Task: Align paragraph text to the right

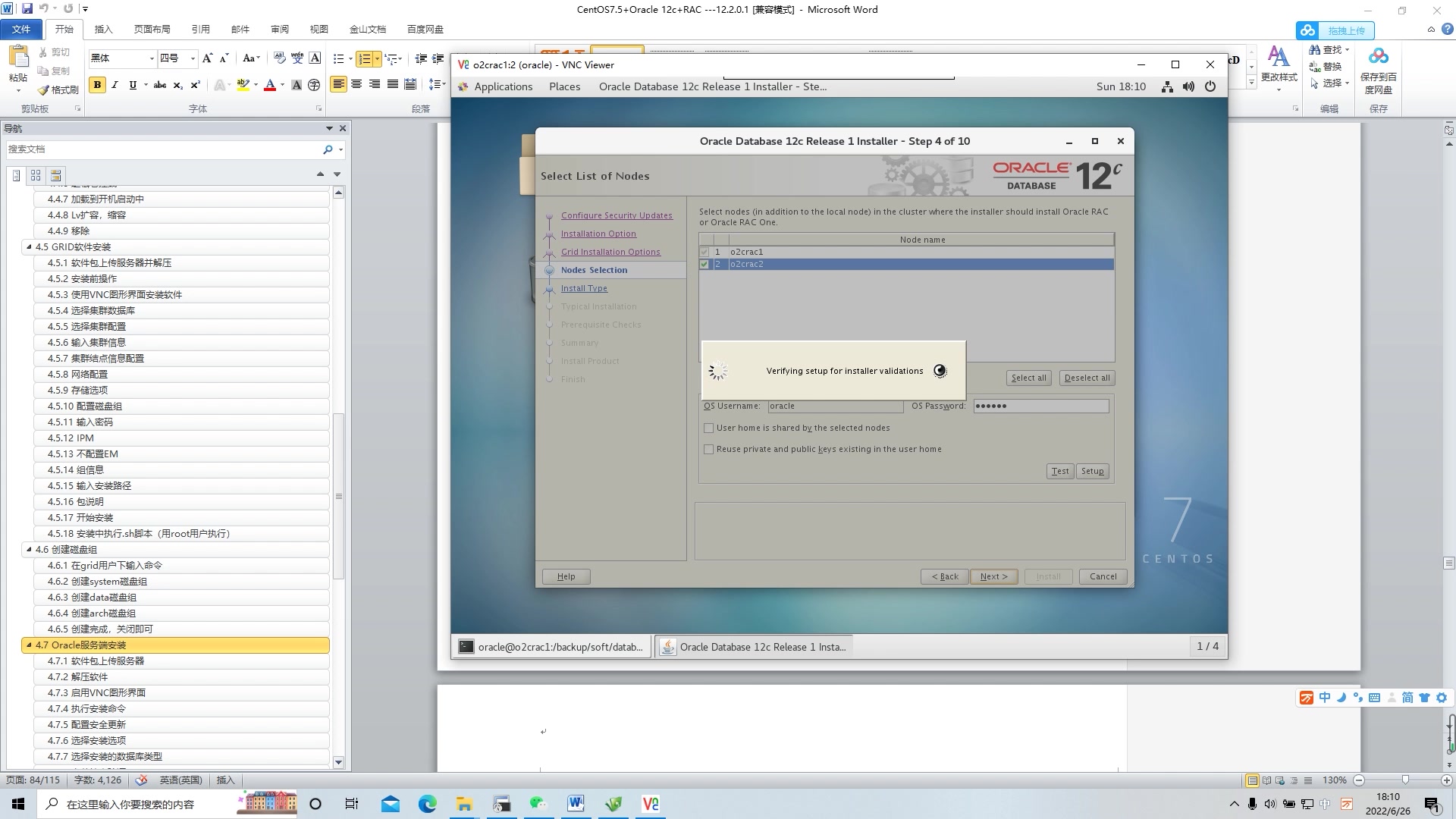Action: coord(375,84)
